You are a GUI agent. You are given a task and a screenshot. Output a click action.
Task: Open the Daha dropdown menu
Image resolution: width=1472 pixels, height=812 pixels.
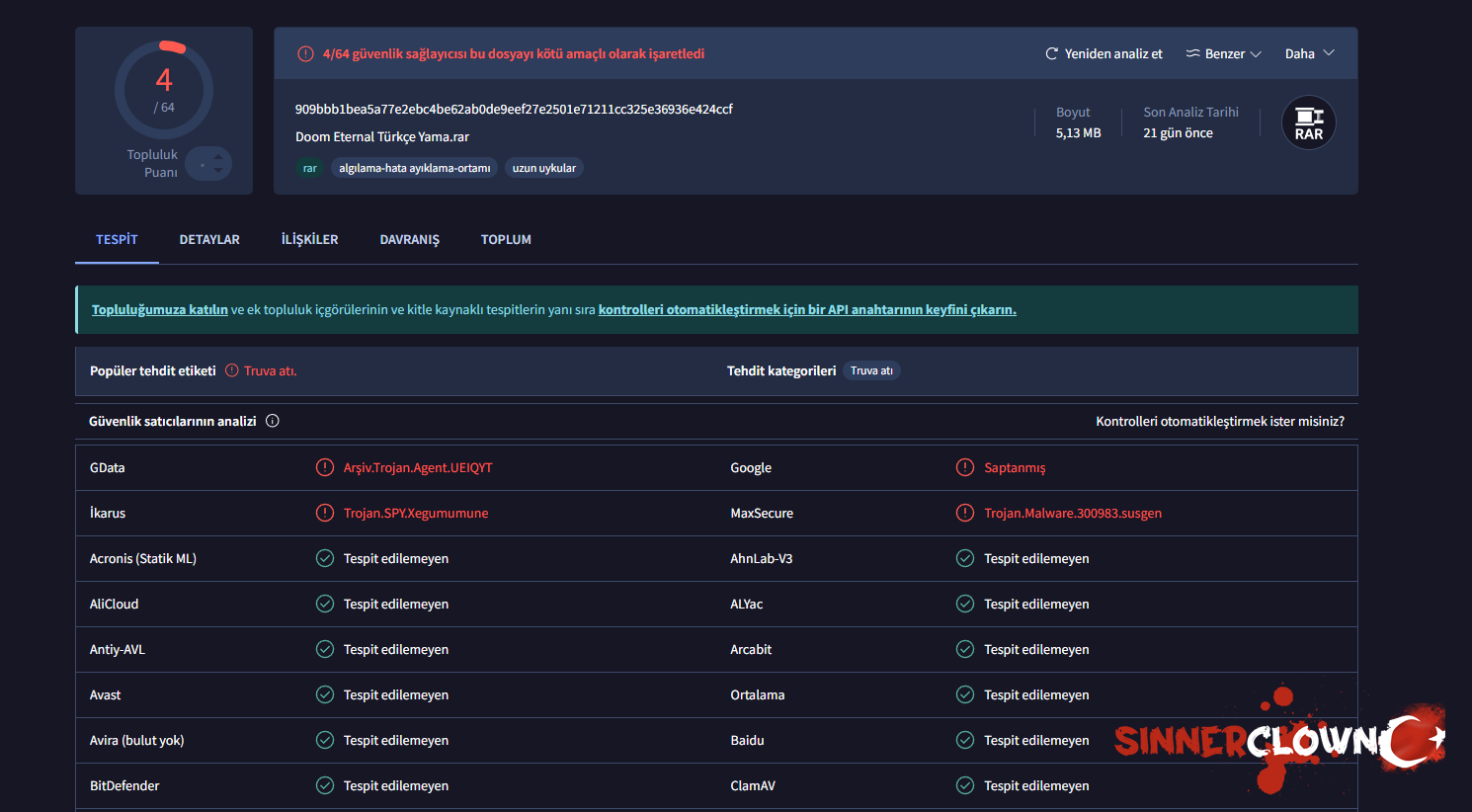click(1309, 54)
